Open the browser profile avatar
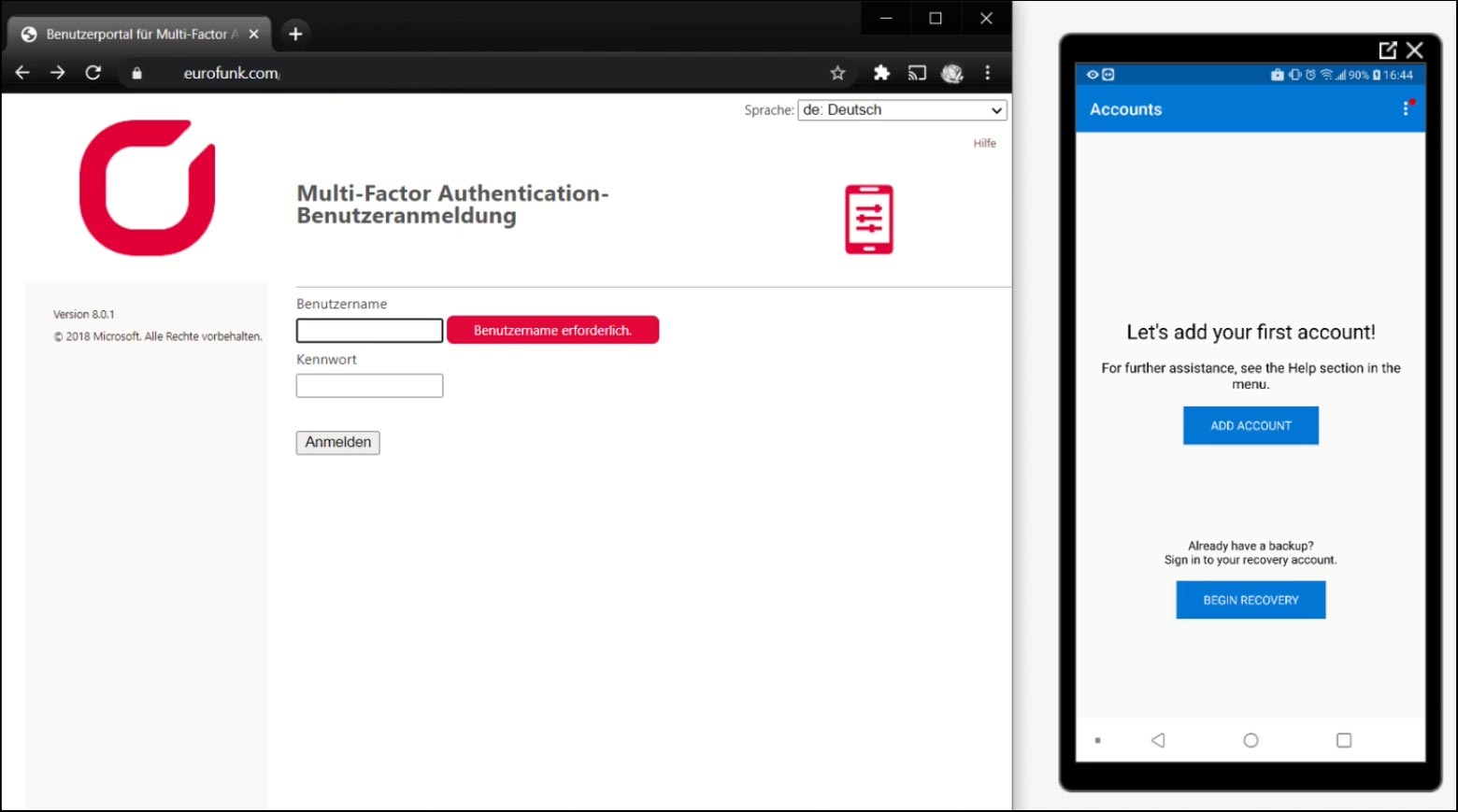The width and height of the screenshot is (1458, 812). tap(952, 73)
